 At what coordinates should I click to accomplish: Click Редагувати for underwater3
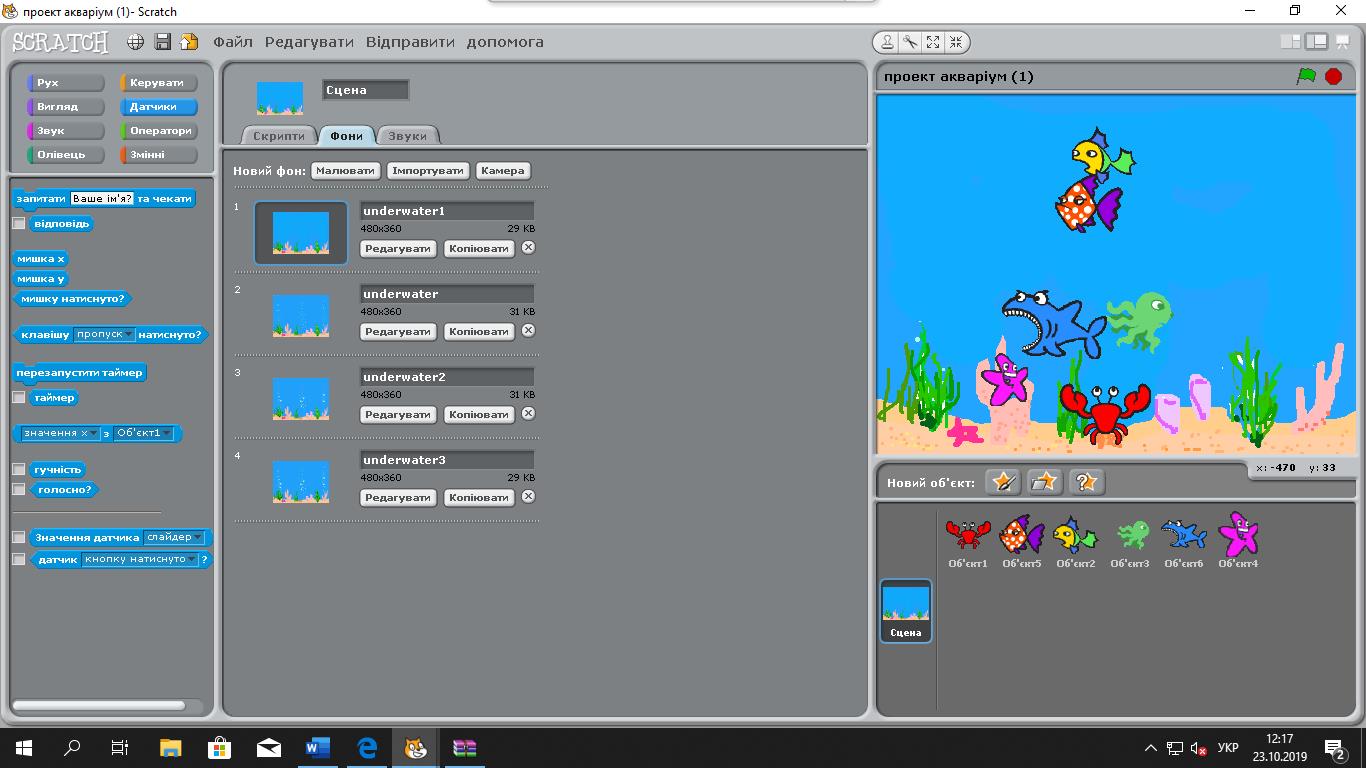point(398,498)
